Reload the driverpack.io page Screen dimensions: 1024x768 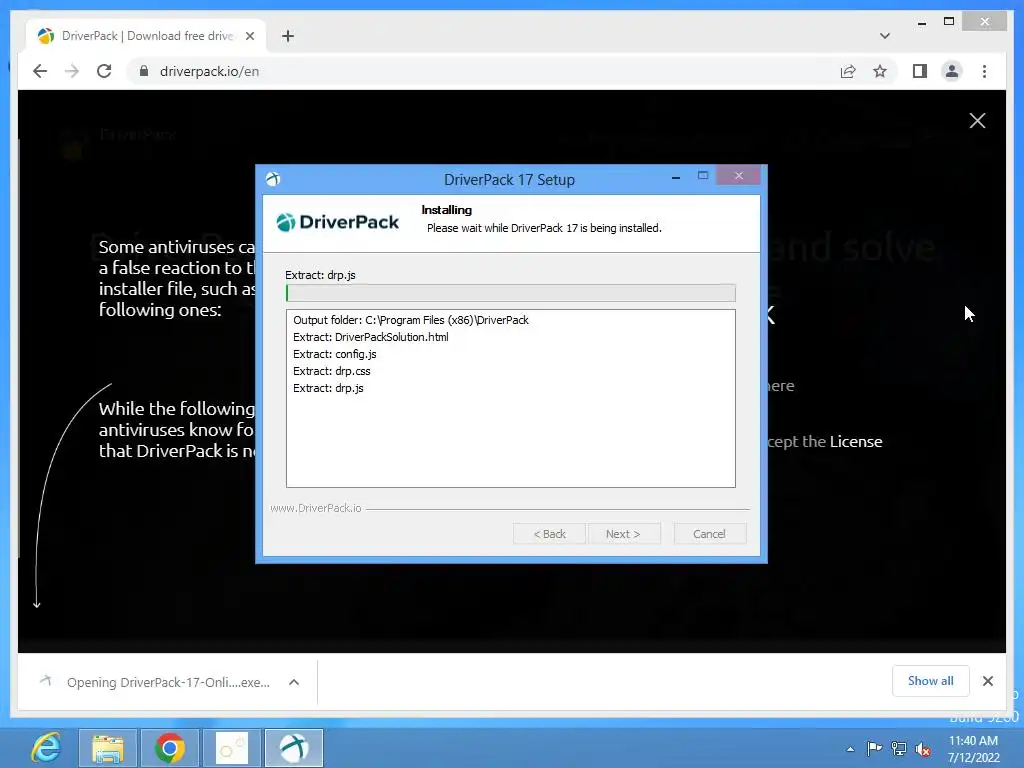pos(104,71)
